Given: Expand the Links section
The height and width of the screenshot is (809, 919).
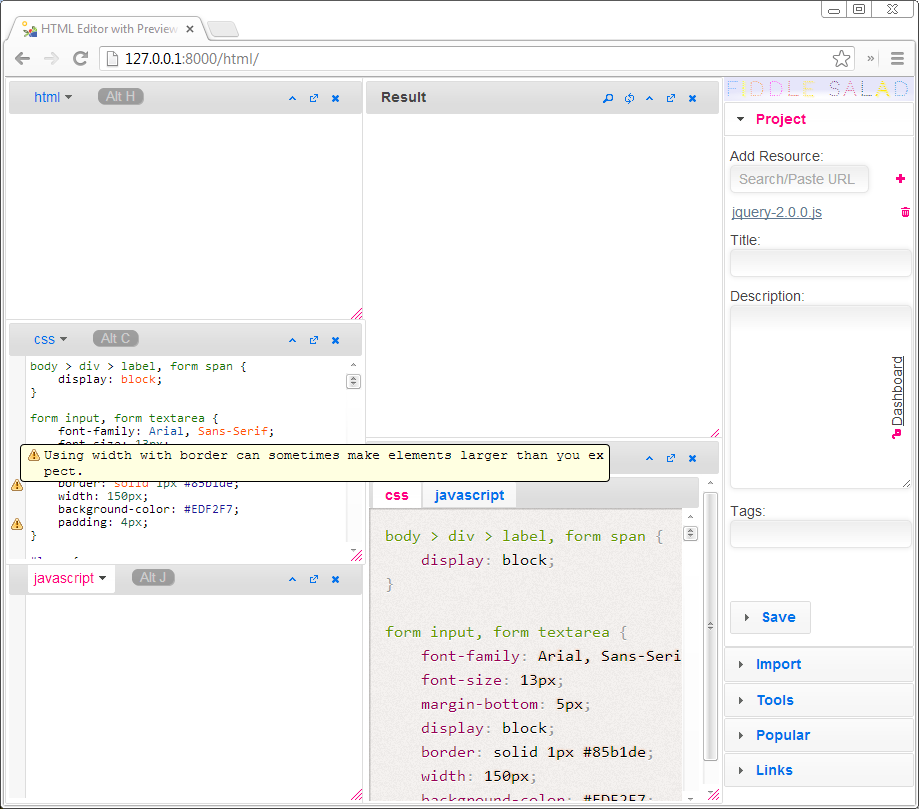Looking at the screenshot, I should (819, 771).
